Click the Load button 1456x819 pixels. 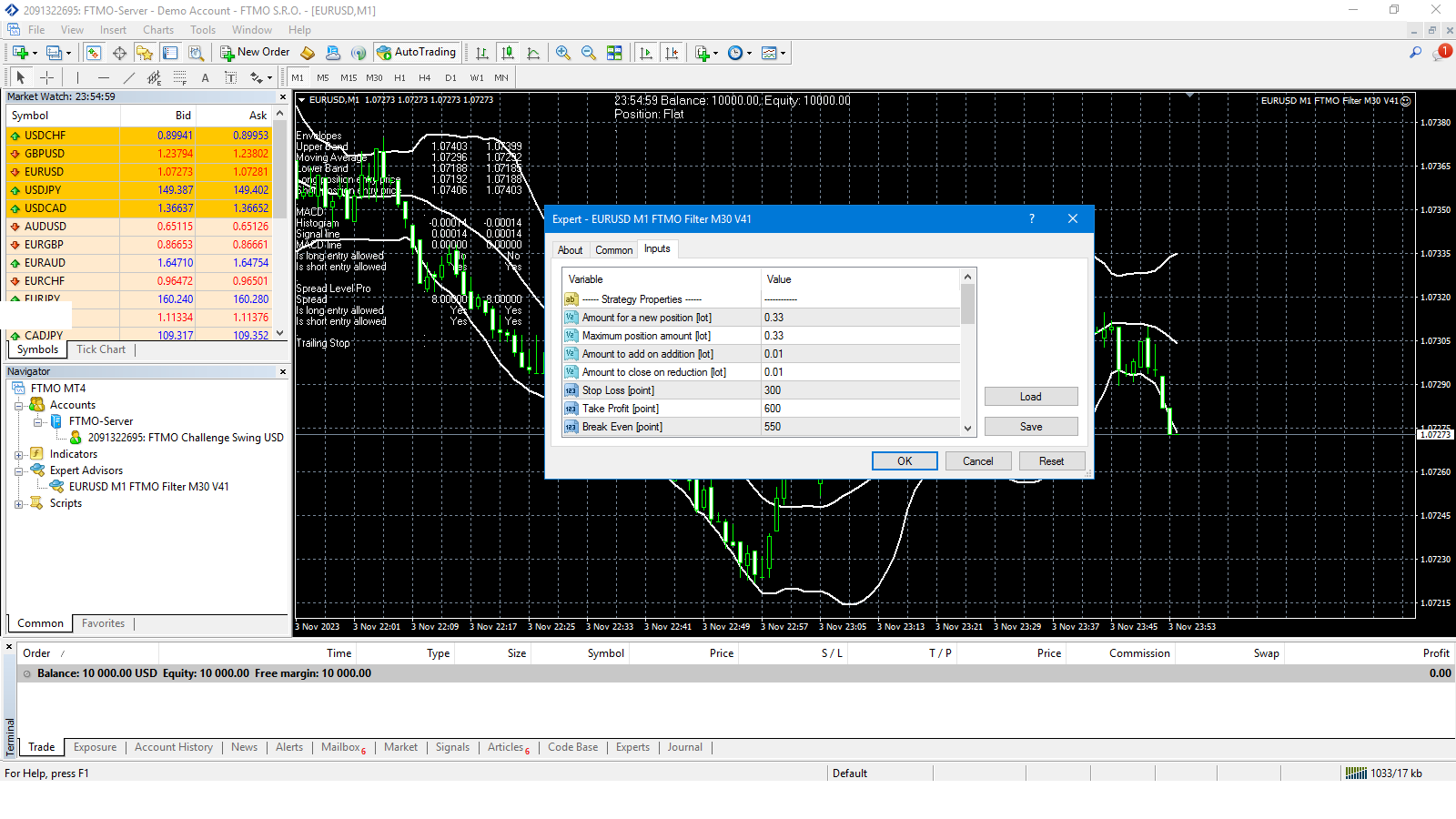1031,397
